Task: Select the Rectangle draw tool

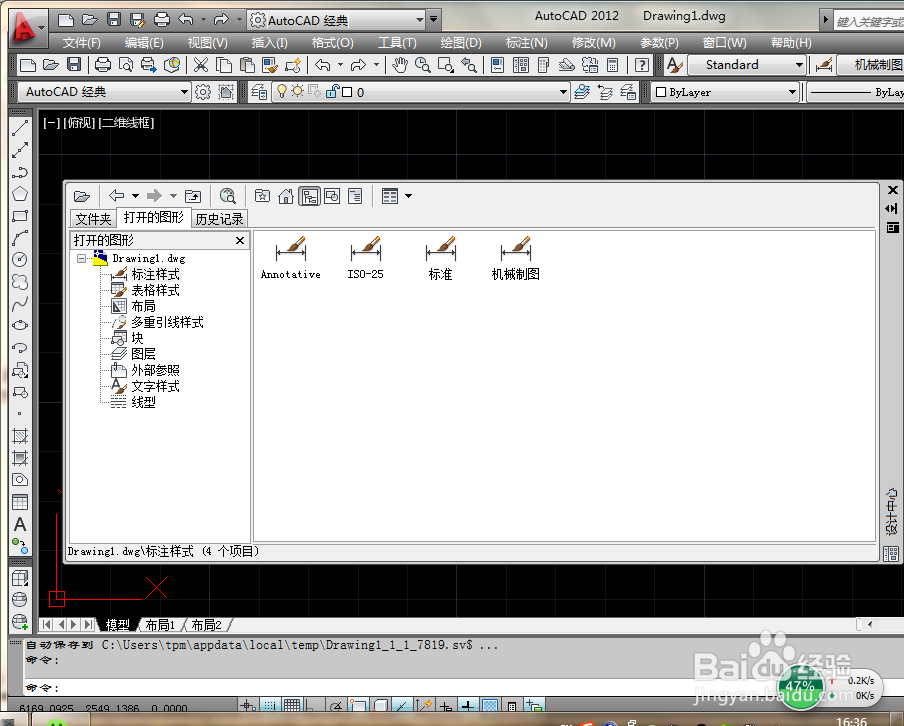Action: click(x=20, y=216)
